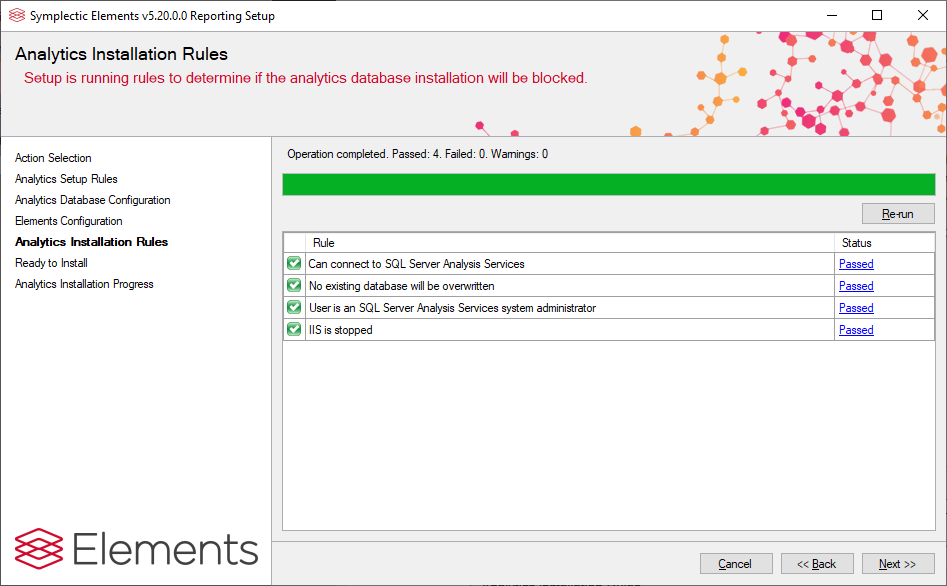Click green check icon for No existing database rule
This screenshot has width=947, height=586.
tap(294, 285)
